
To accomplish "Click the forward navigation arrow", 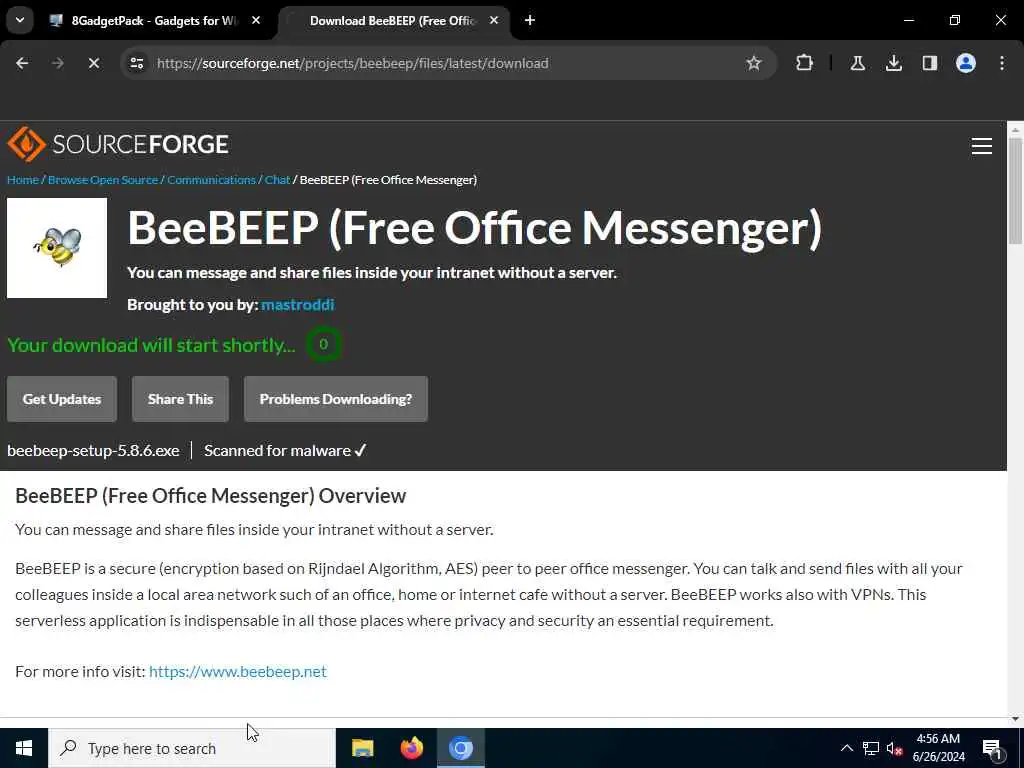I will click(58, 63).
